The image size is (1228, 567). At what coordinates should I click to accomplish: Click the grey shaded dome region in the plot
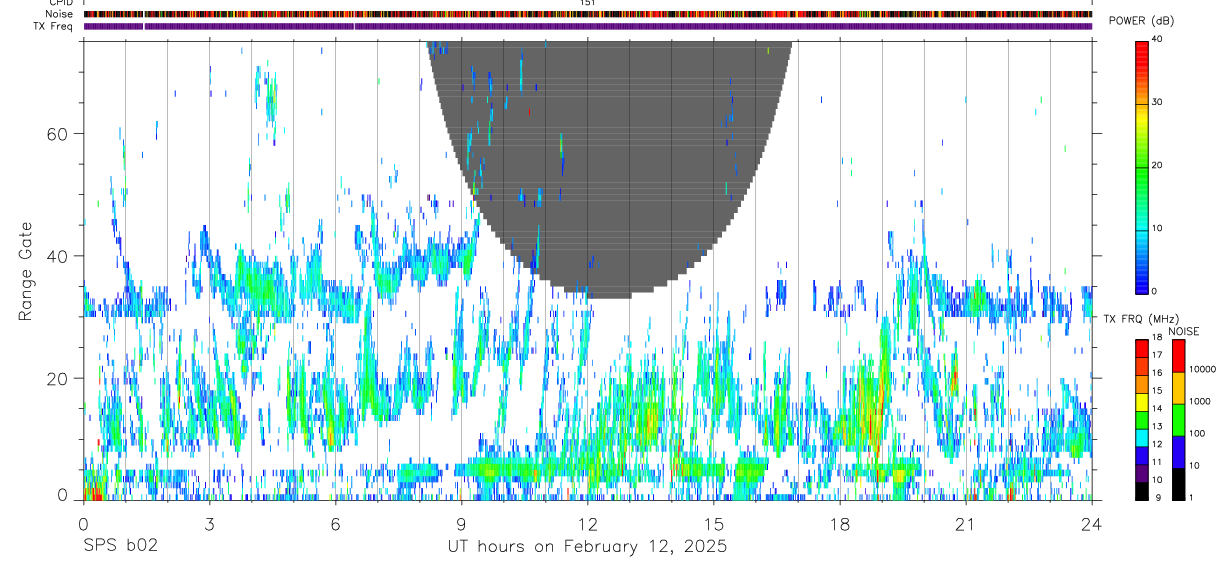(610, 170)
